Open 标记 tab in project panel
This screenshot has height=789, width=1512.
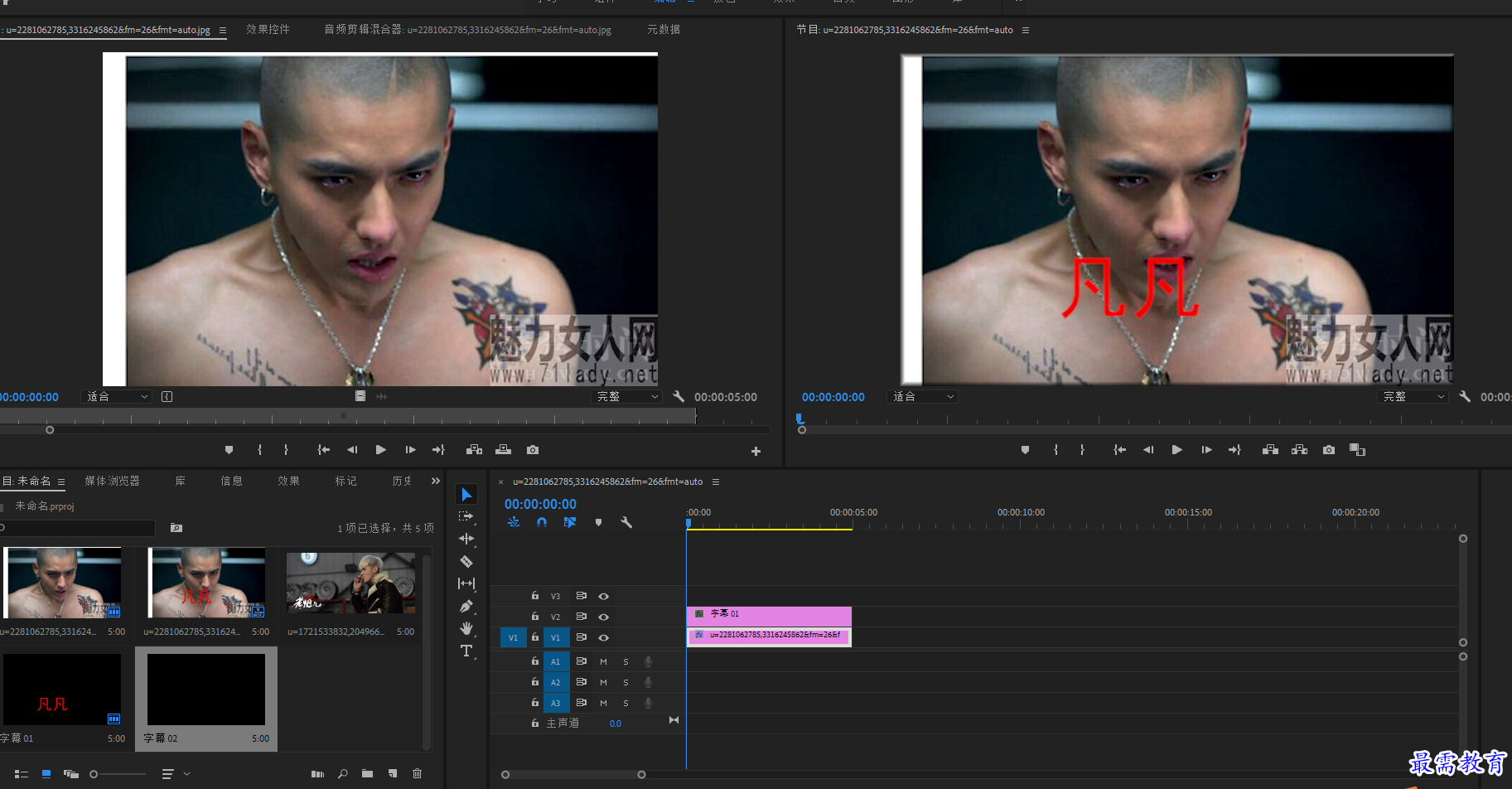tap(345, 481)
